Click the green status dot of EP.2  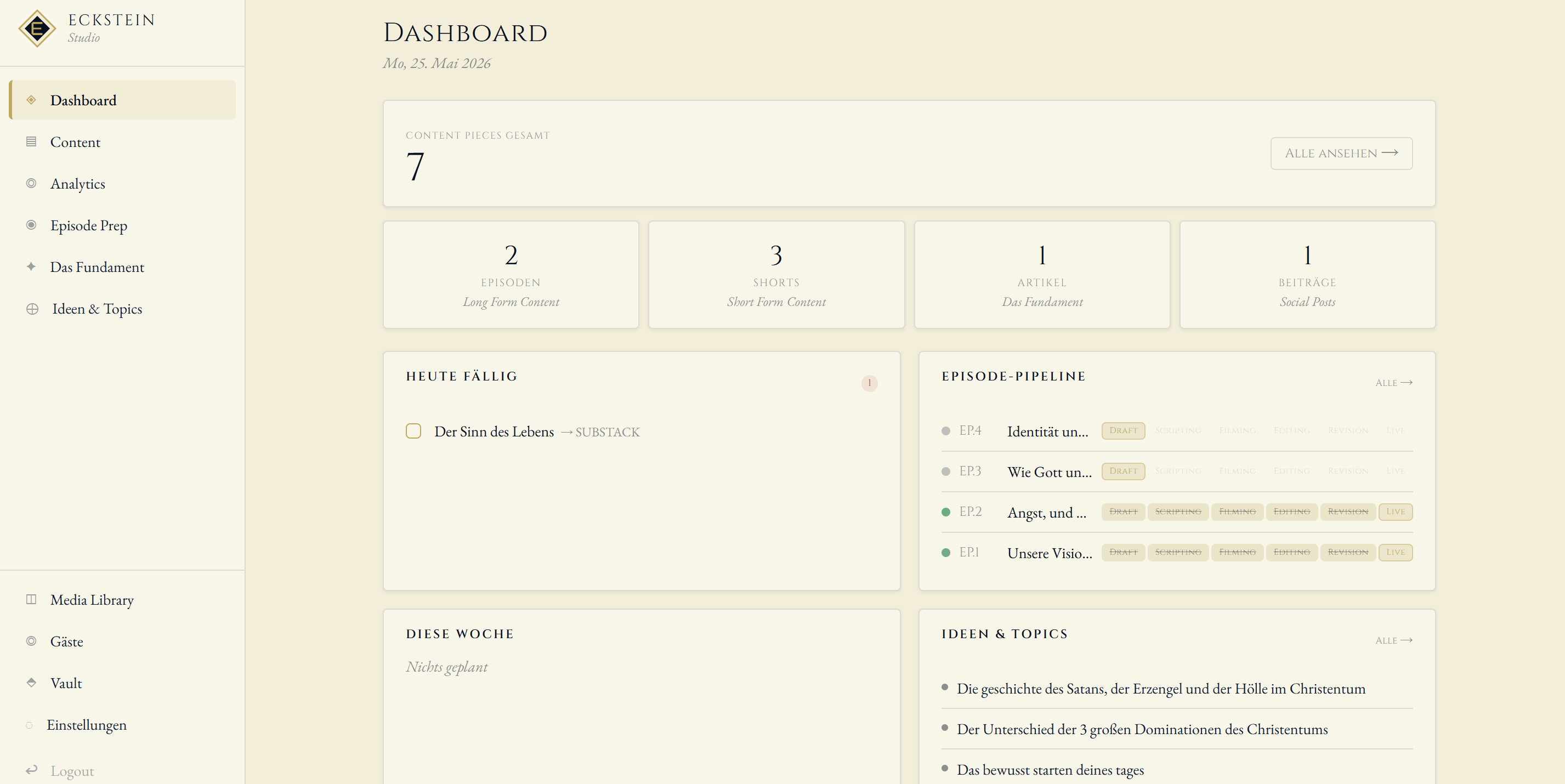click(x=945, y=512)
